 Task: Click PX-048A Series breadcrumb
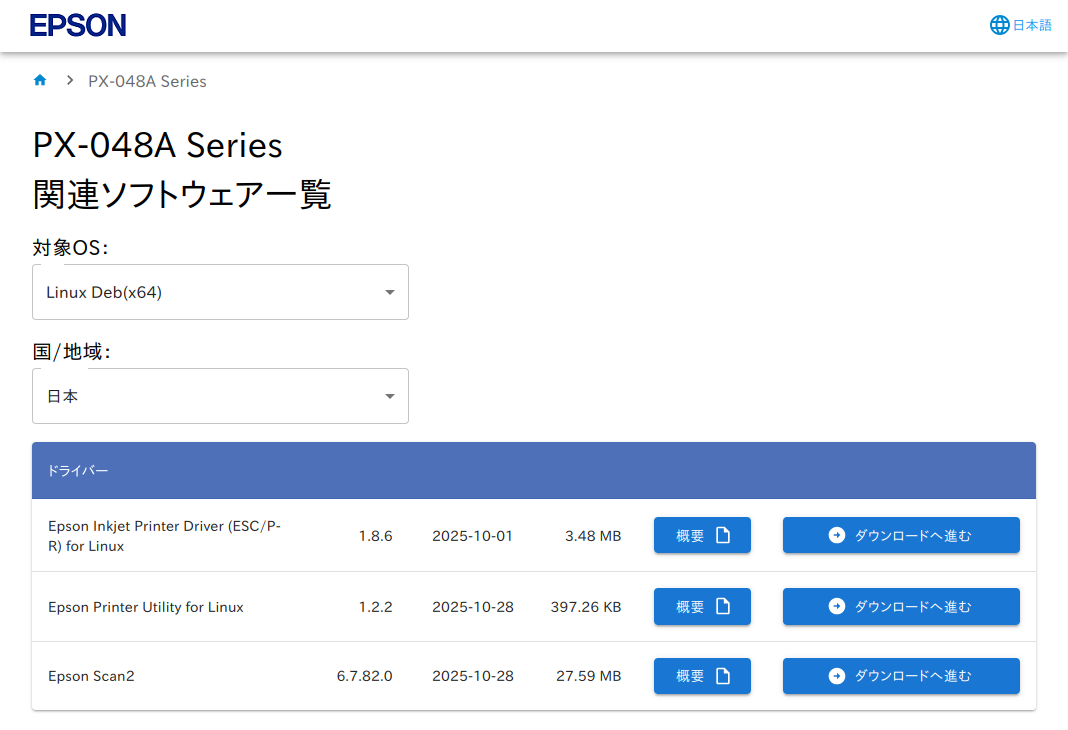[x=147, y=81]
